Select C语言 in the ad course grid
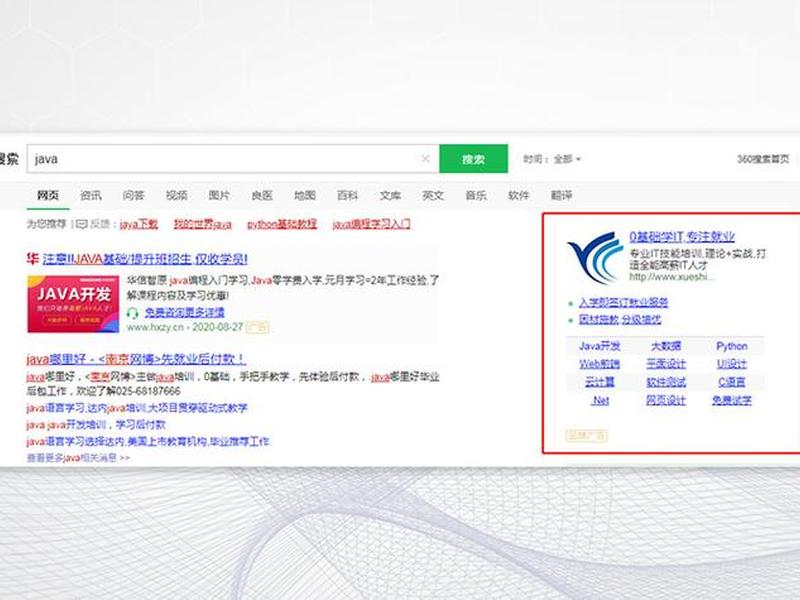Screen dimensions: 800x600 (732, 382)
